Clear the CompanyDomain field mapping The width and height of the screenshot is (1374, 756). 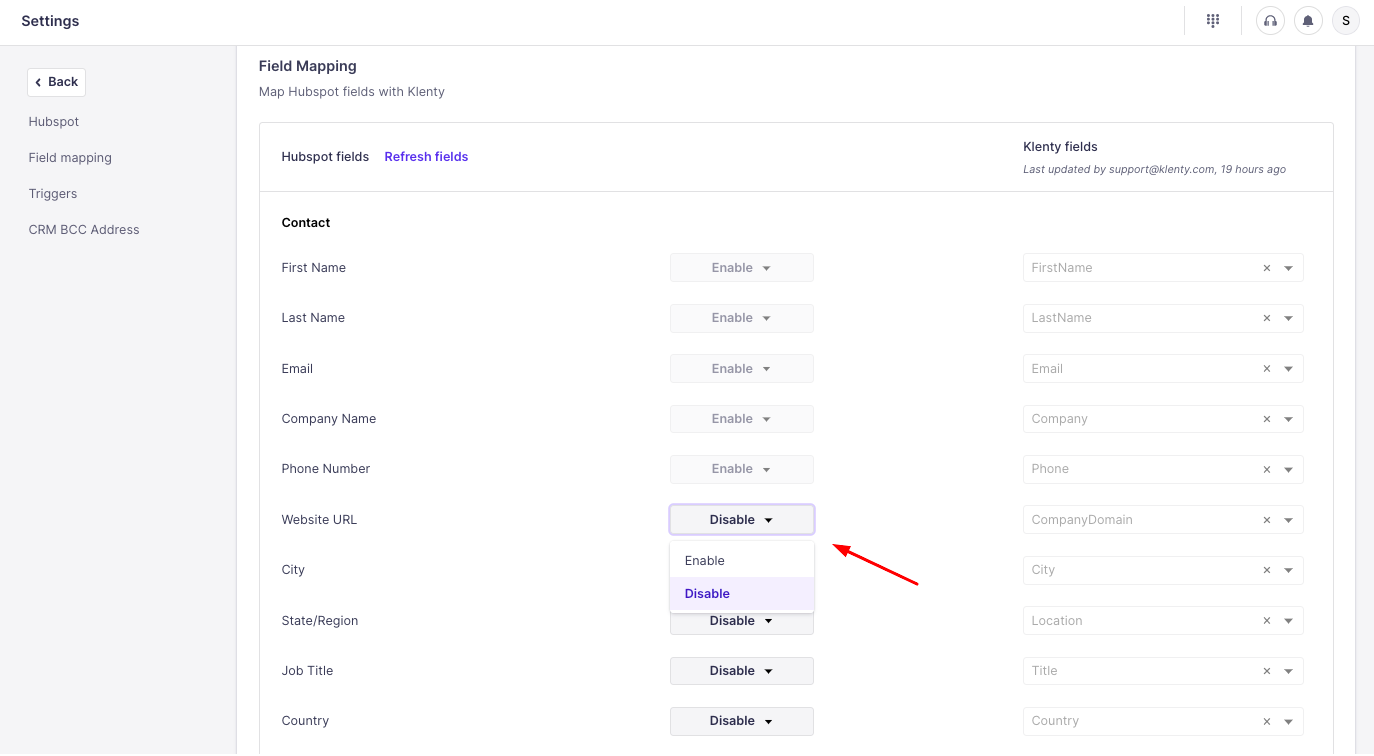(1267, 520)
